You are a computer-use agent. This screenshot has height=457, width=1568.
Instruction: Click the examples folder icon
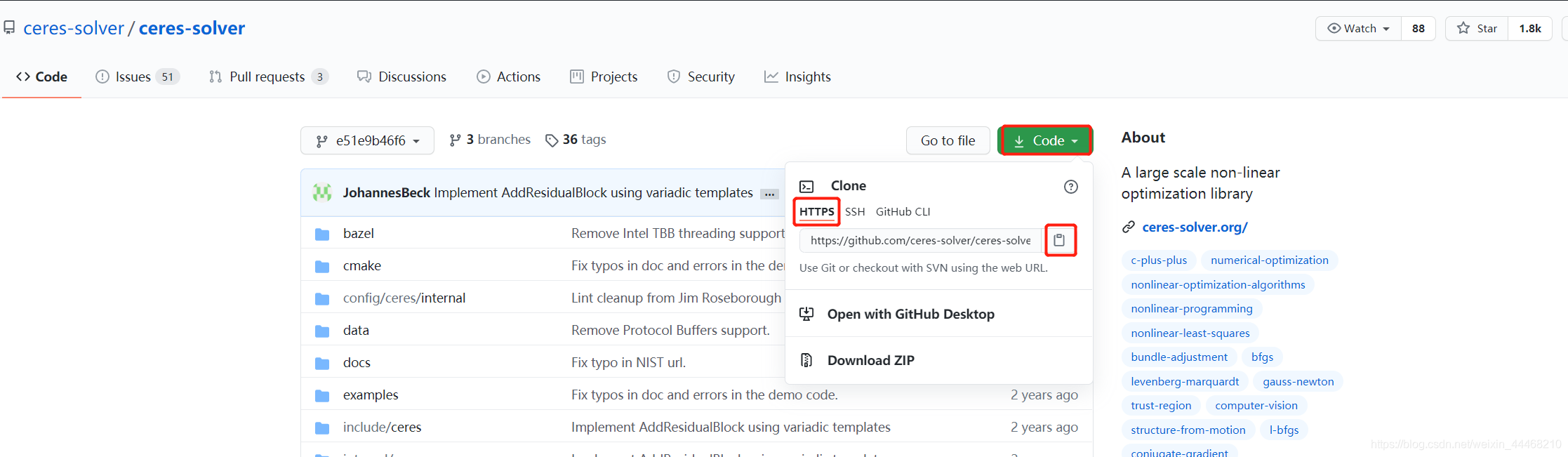pyautogui.click(x=322, y=395)
